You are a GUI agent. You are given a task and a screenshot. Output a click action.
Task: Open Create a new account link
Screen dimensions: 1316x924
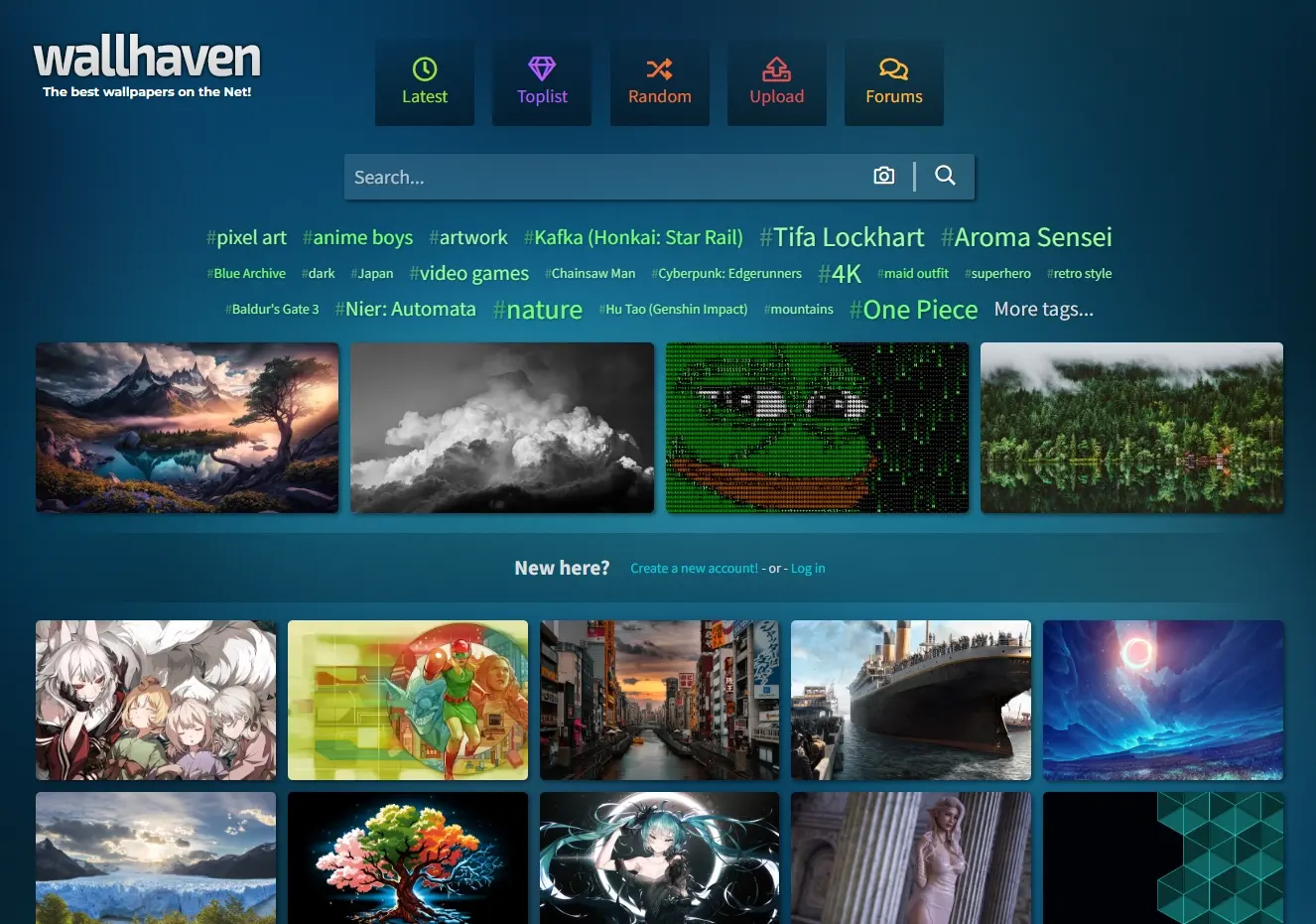point(693,568)
